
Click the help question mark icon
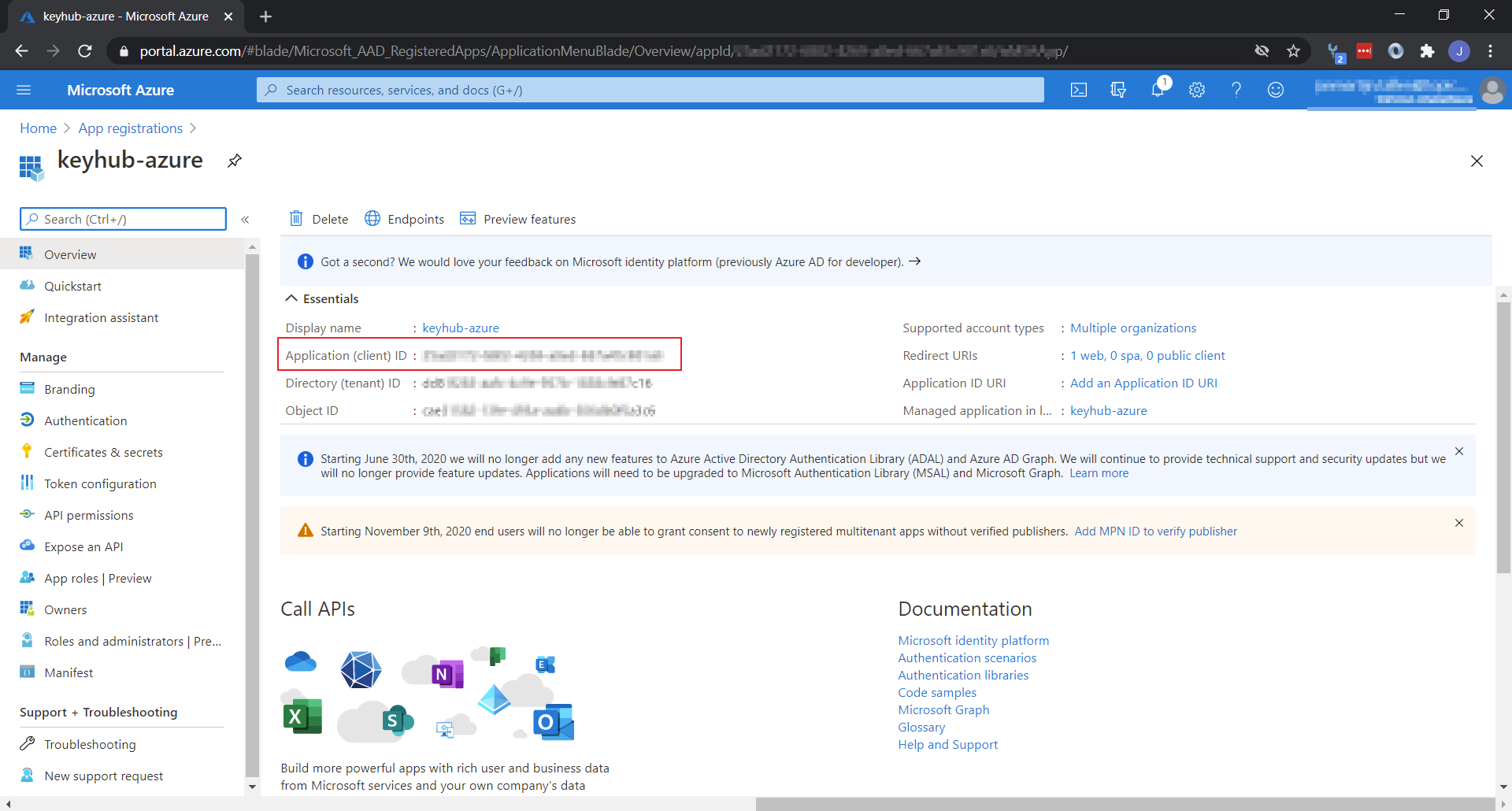click(x=1236, y=91)
